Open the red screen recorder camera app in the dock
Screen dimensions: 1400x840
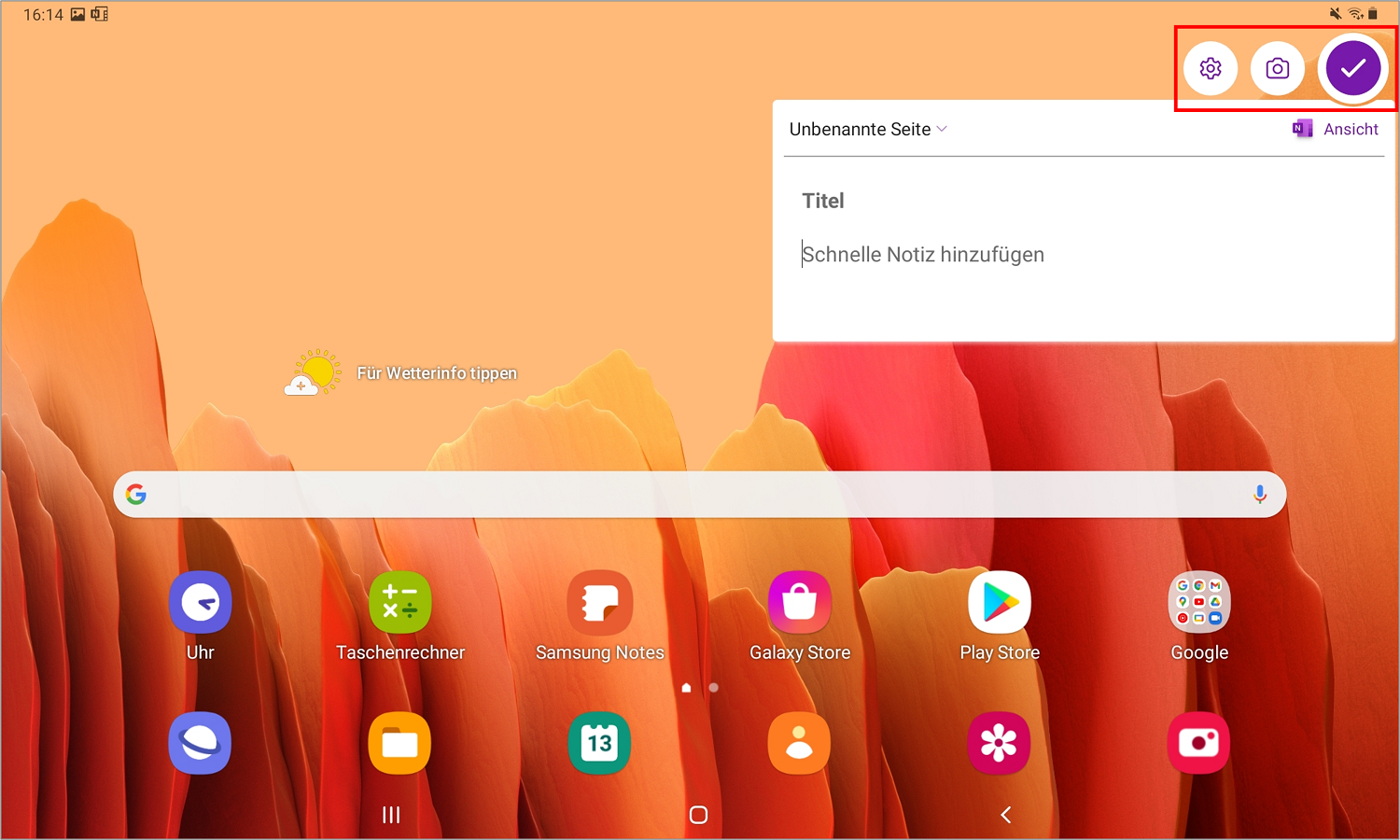(1198, 743)
